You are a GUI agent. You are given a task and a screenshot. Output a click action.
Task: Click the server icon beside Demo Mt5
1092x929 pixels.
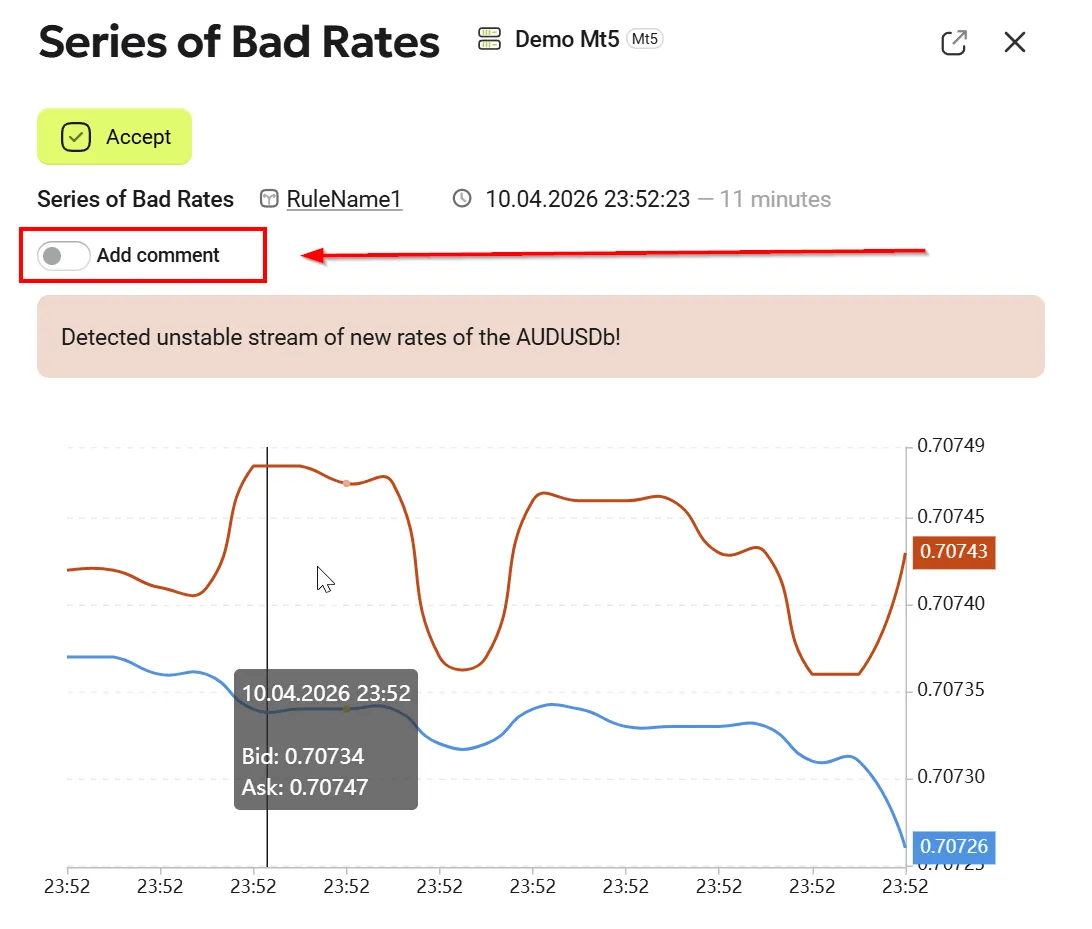(x=489, y=39)
